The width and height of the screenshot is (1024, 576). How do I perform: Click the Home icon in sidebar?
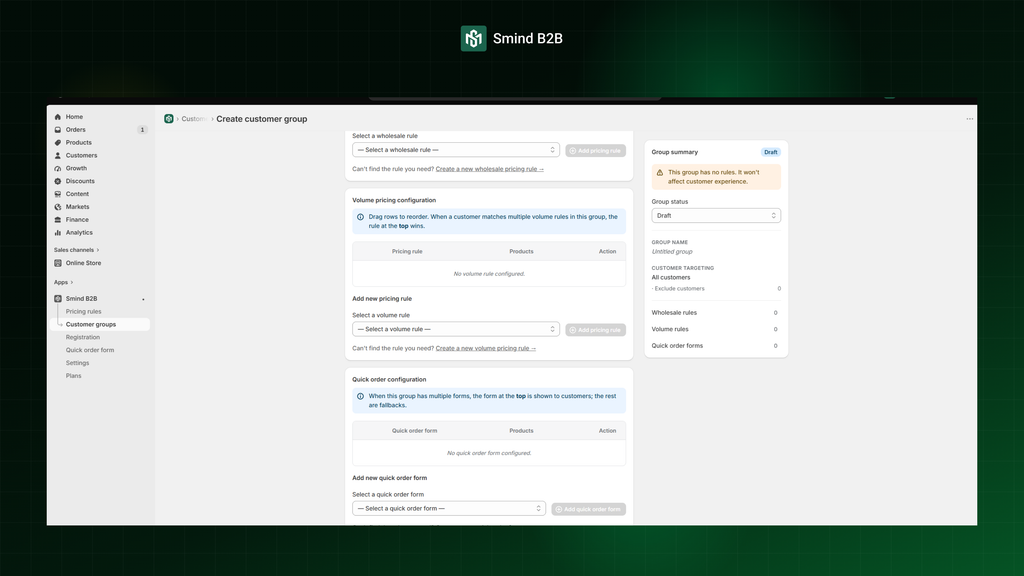tap(57, 117)
